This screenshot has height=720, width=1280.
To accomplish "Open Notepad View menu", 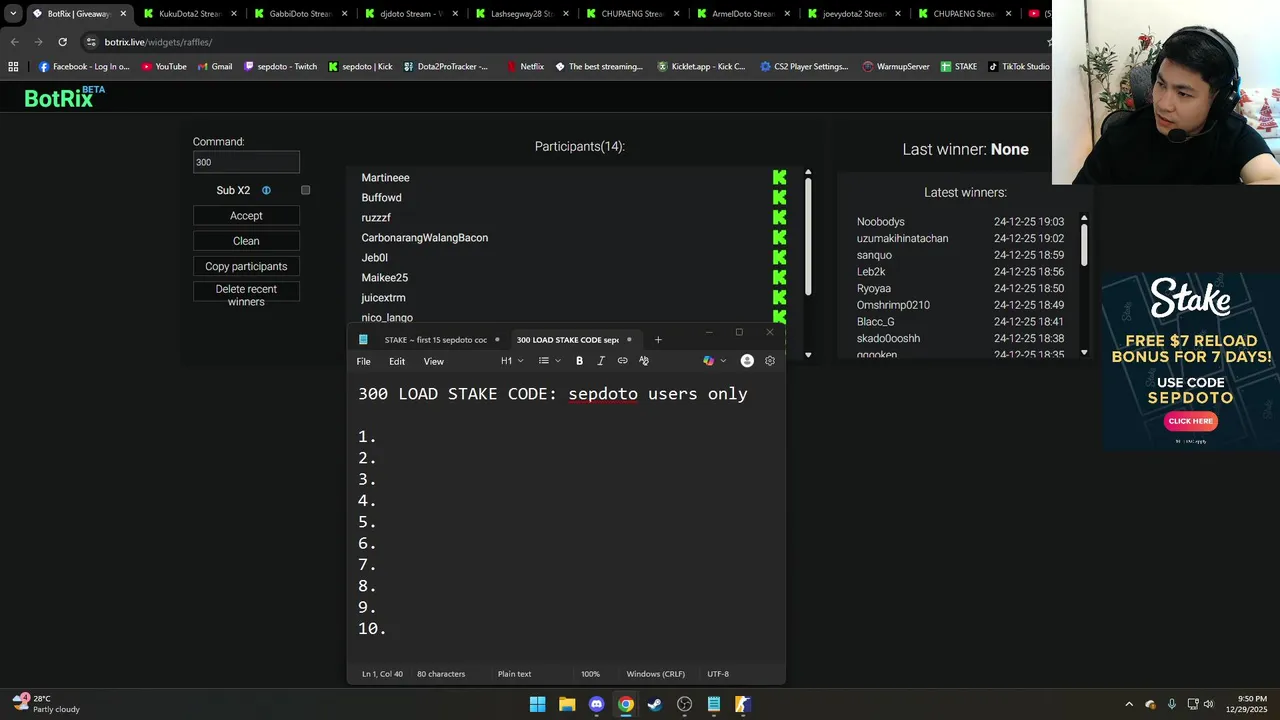I will tap(433, 361).
